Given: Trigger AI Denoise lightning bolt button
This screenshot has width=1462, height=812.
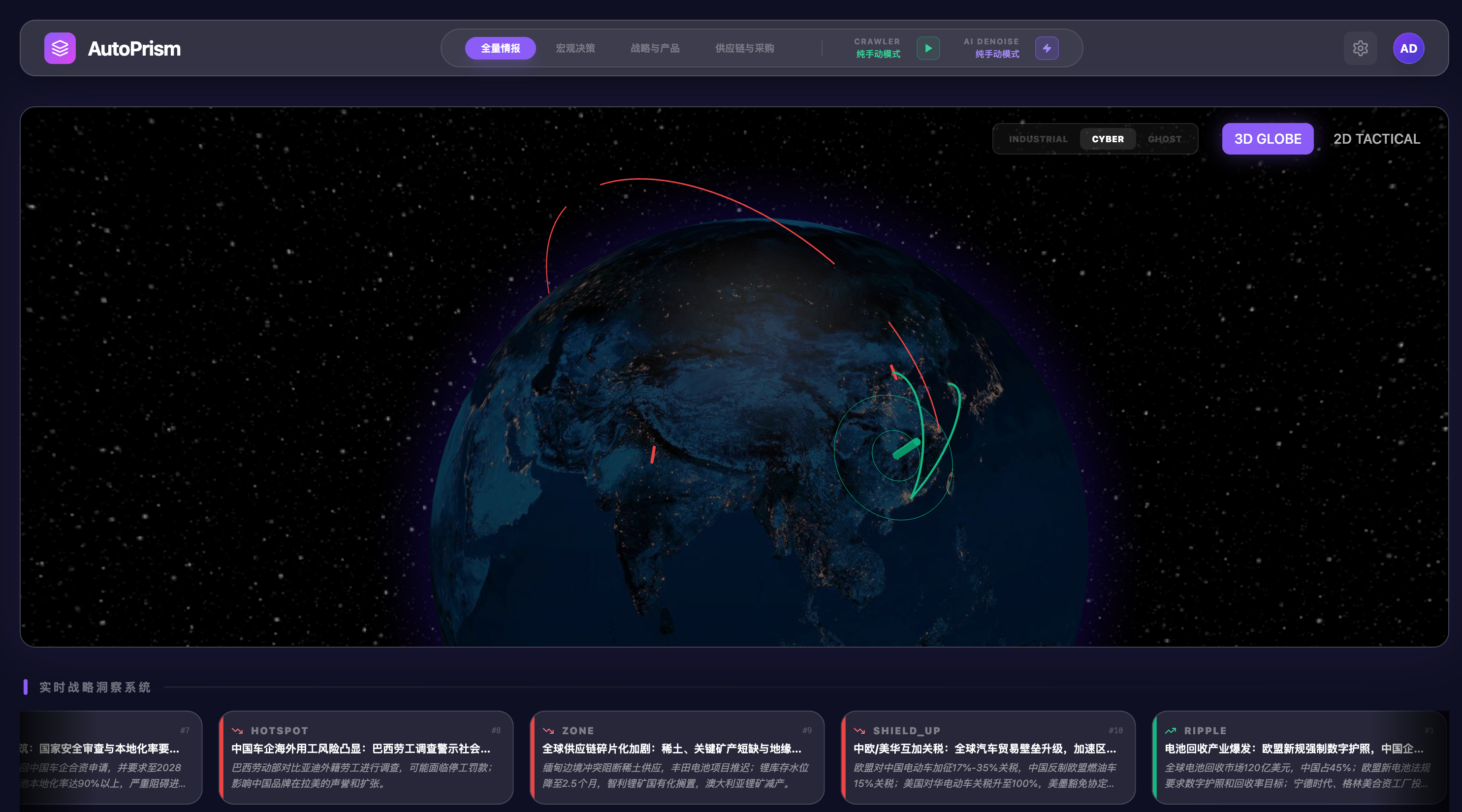Looking at the screenshot, I should 1047,48.
